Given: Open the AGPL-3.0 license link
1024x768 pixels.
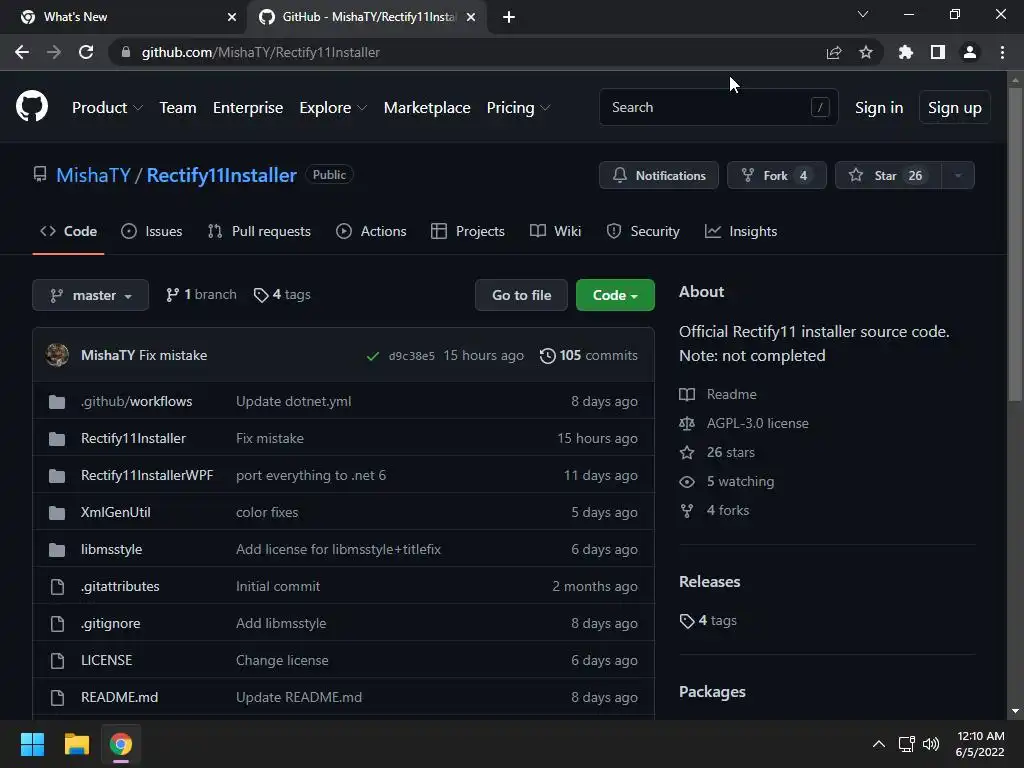Looking at the screenshot, I should tap(758, 423).
